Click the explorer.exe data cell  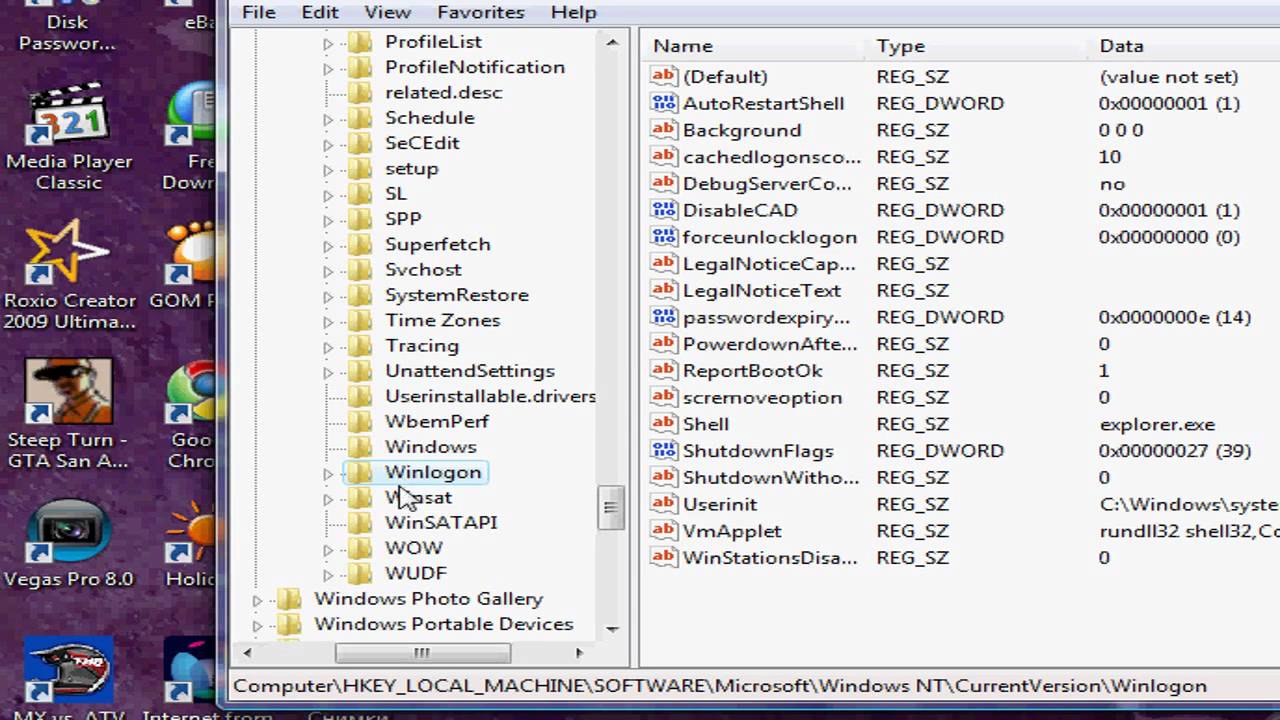pyautogui.click(x=1157, y=424)
